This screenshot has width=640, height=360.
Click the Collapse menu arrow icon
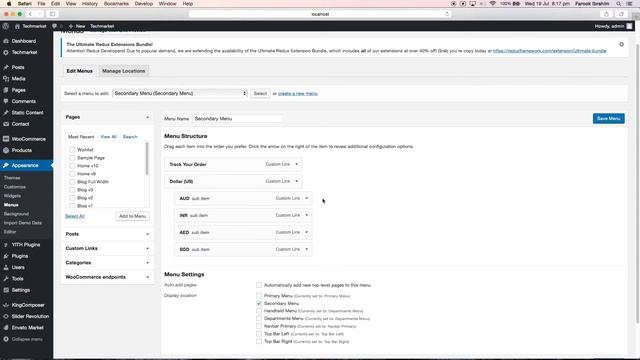click(x=6, y=339)
